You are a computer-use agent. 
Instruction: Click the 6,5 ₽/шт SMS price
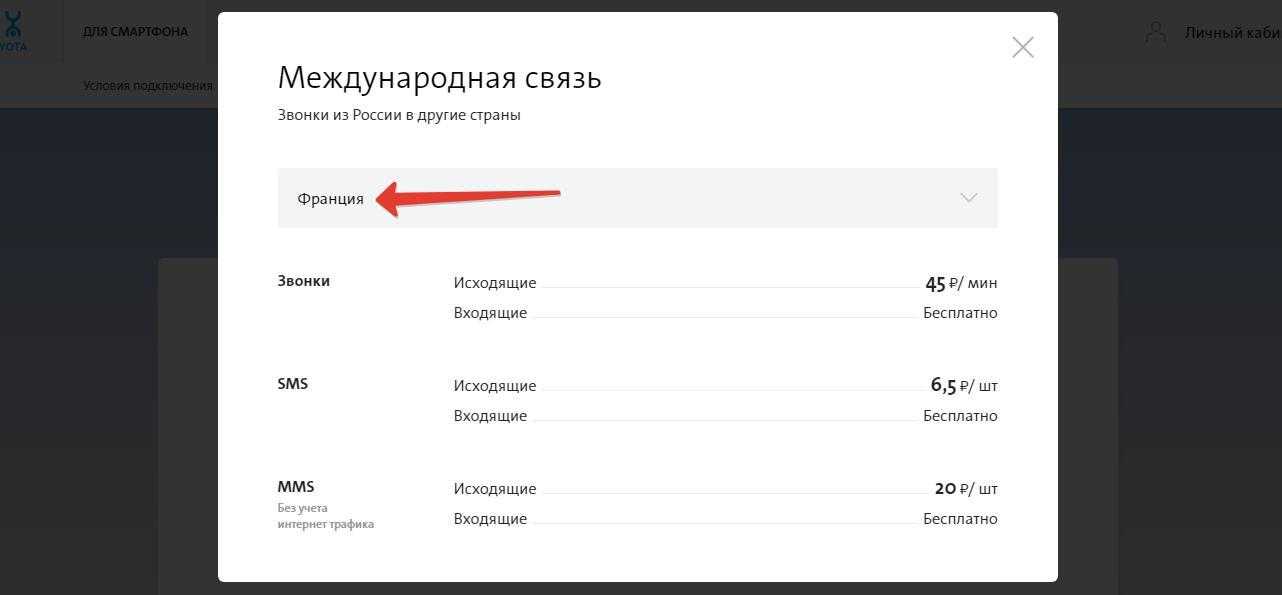(964, 386)
